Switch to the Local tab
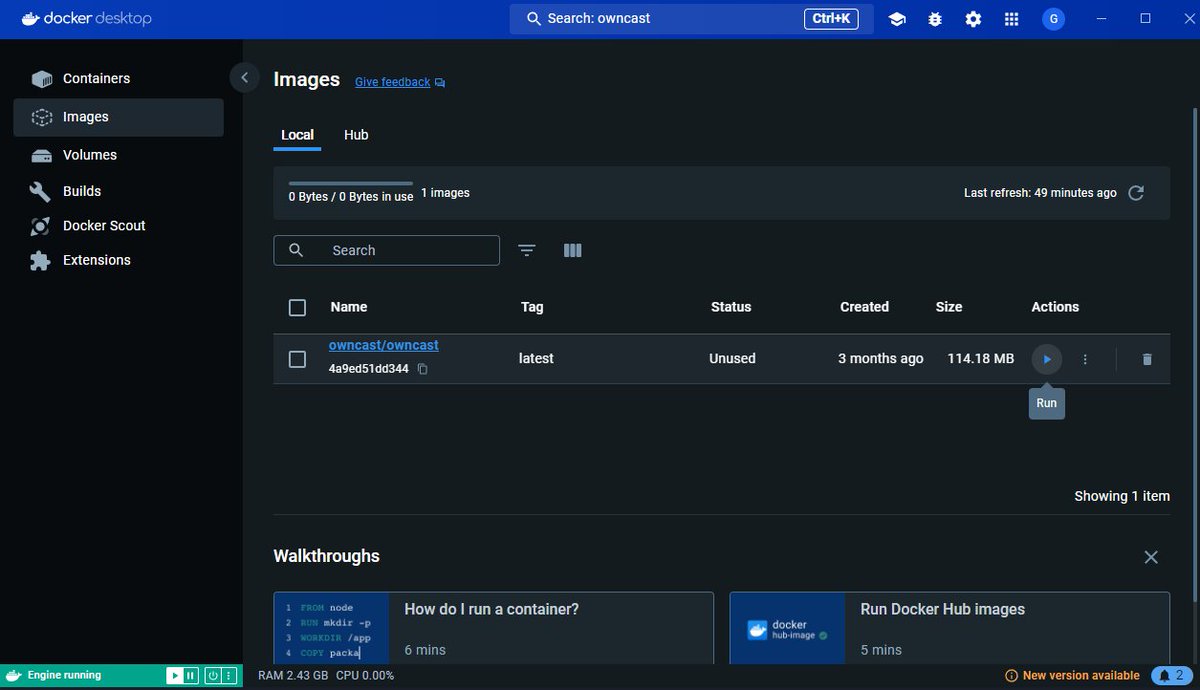 click(x=297, y=135)
